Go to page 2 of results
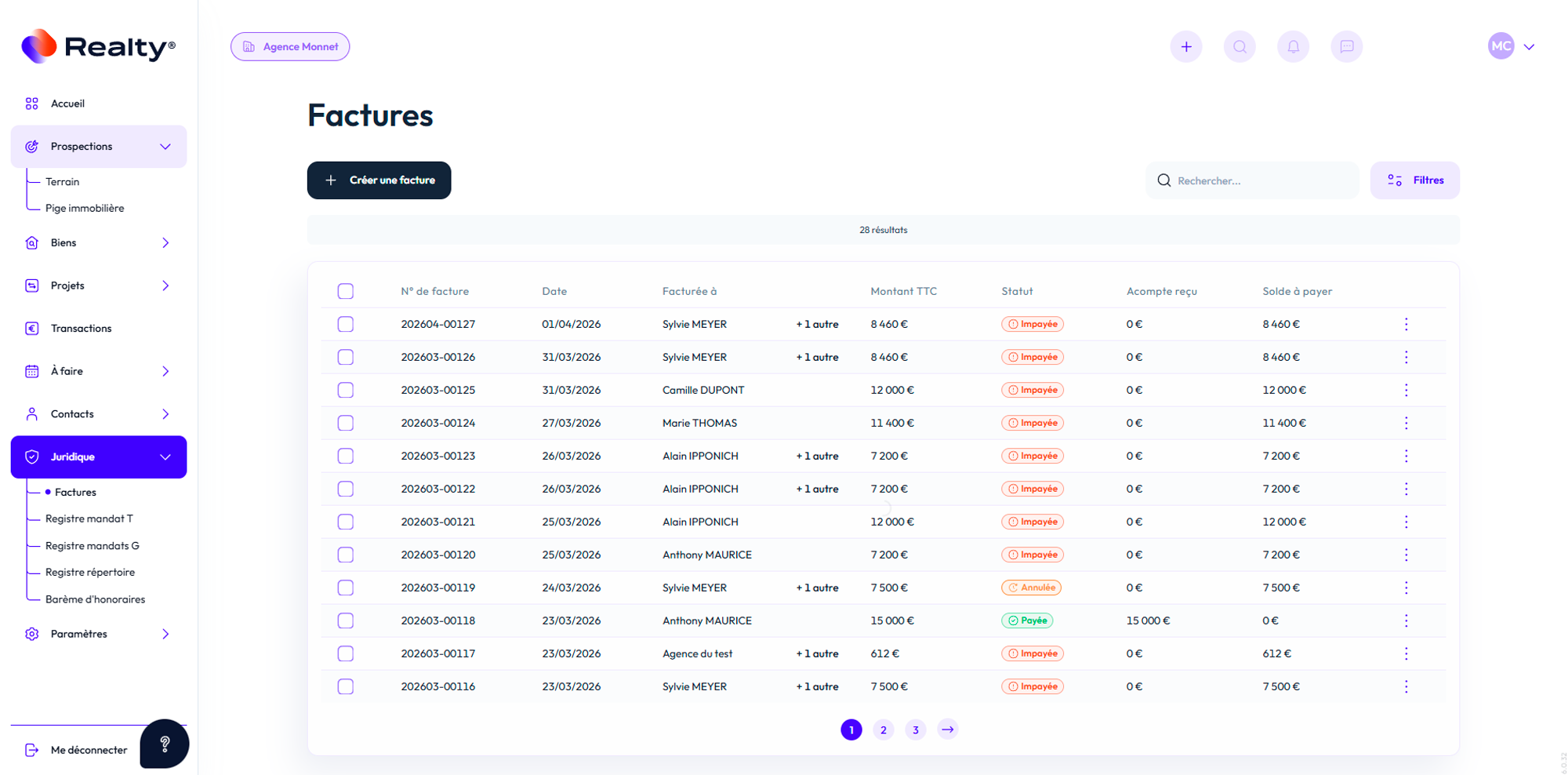Image resolution: width=1568 pixels, height=775 pixels. pyautogui.click(x=883, y=730)
